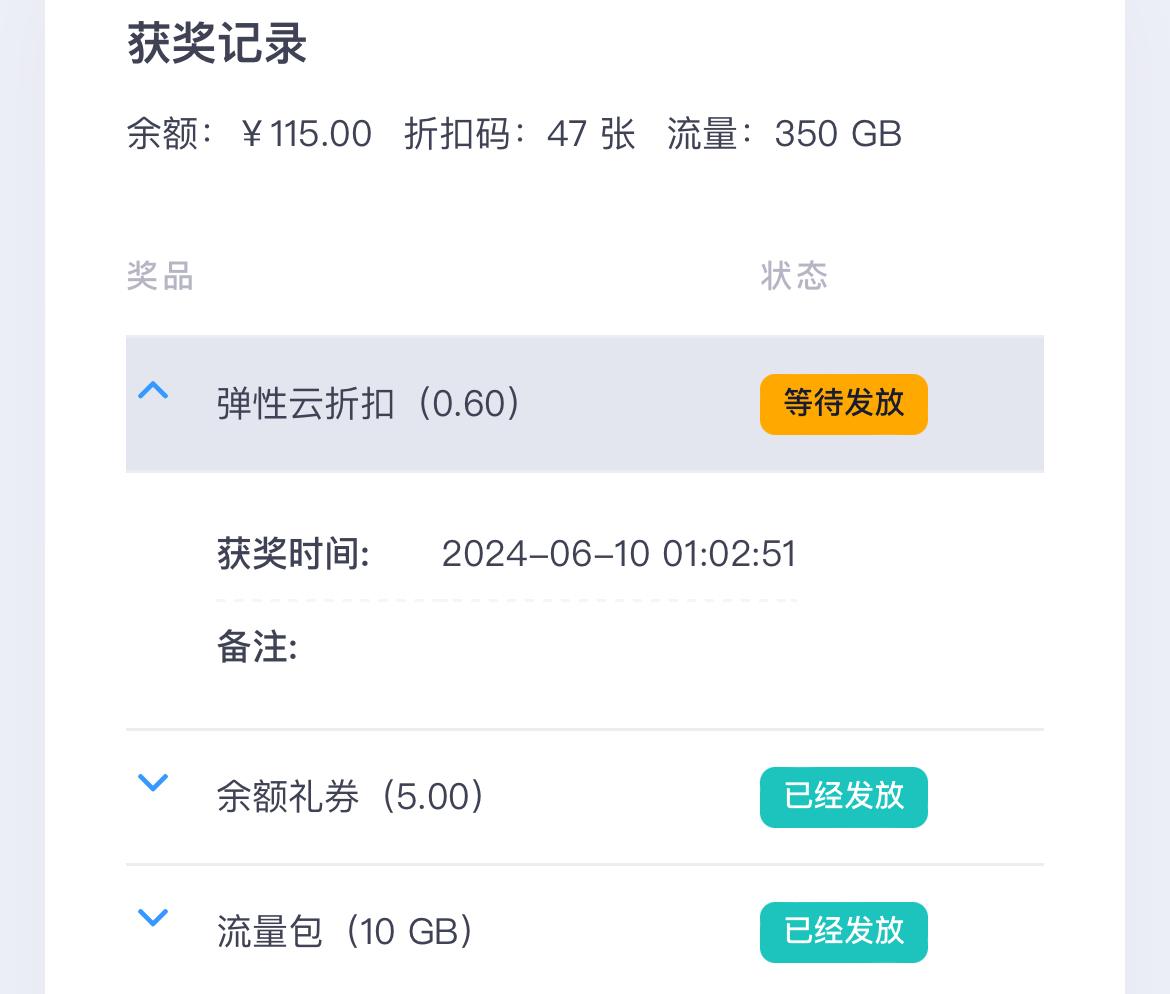Click the 等待发放 status badge
This screenshot has width=1170, height=994.
843,404
